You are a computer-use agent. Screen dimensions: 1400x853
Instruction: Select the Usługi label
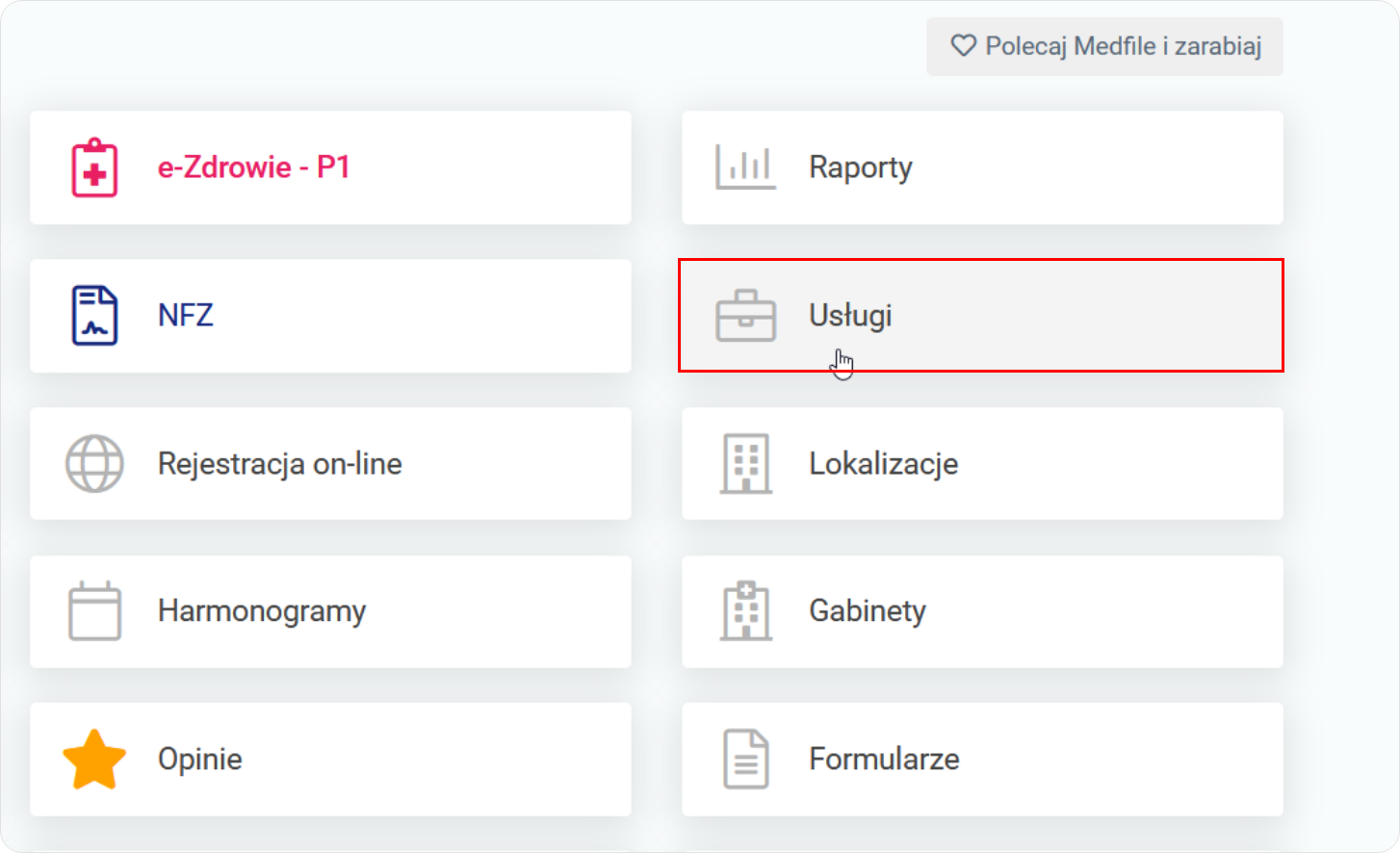click(x=850, y=316)
